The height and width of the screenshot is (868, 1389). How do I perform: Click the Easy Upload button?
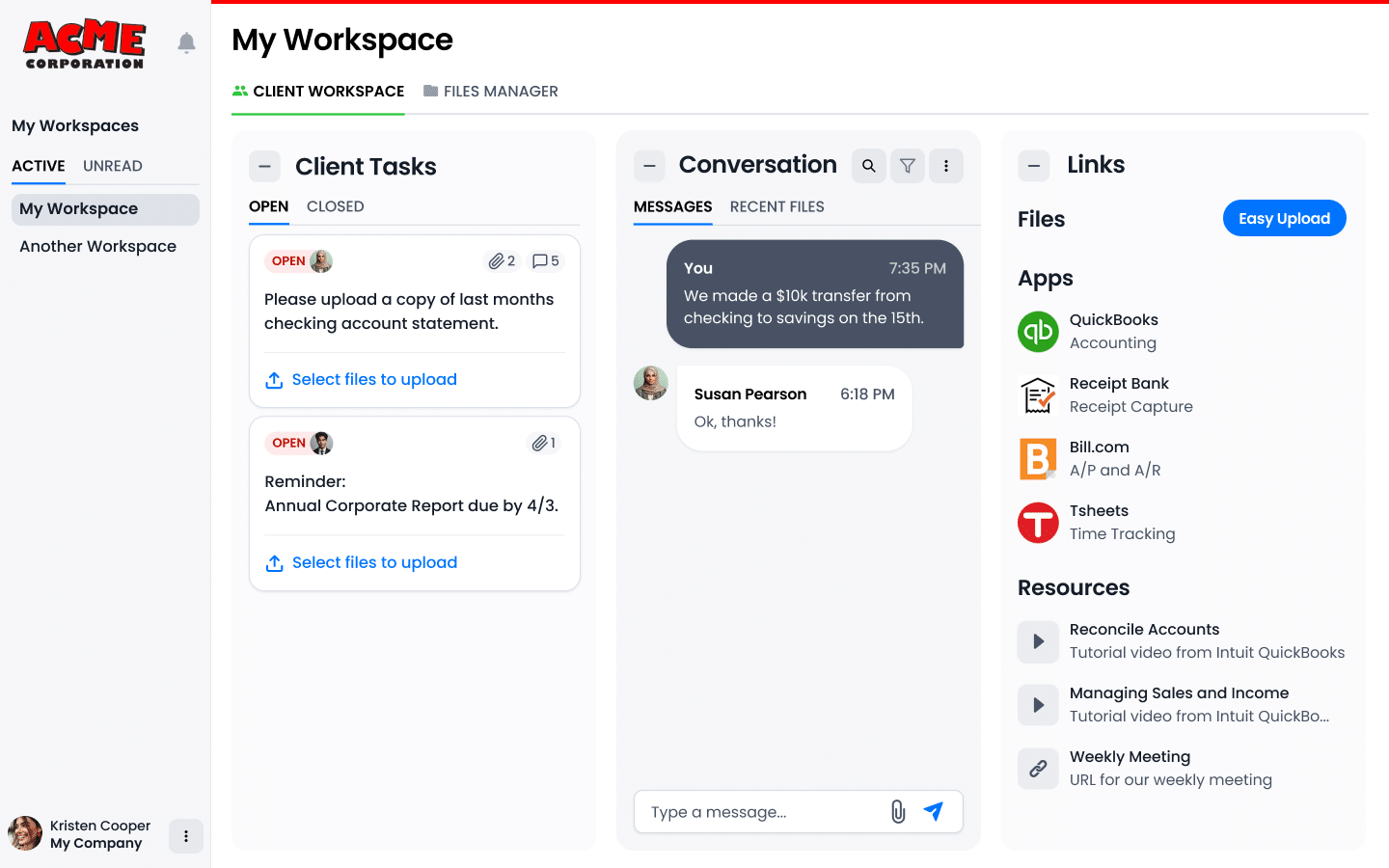(1284, 218)
